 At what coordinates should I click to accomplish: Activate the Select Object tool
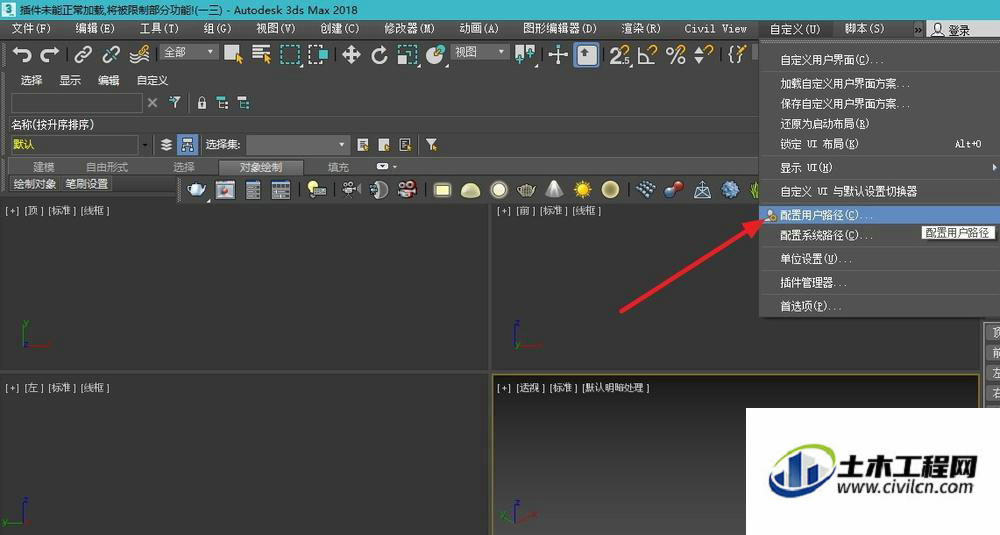(x=233, y=55)
